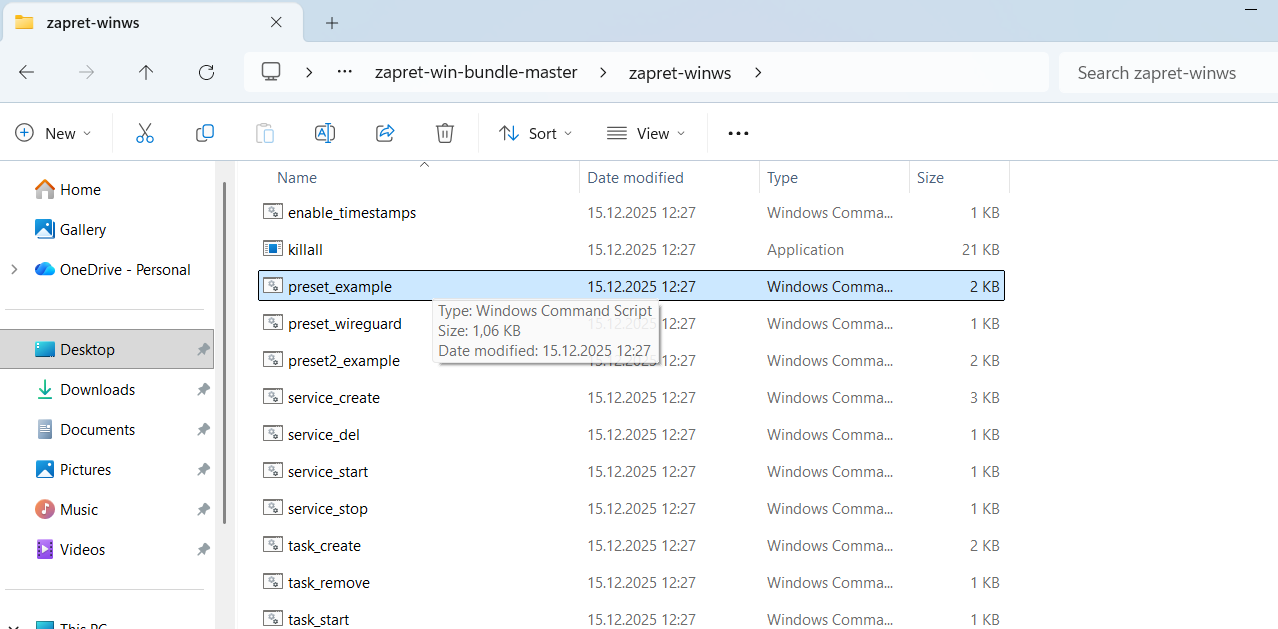This screenshot has height=629, width=1278.
Task: Select the killall application icon
Action: (x=272, y=249)
